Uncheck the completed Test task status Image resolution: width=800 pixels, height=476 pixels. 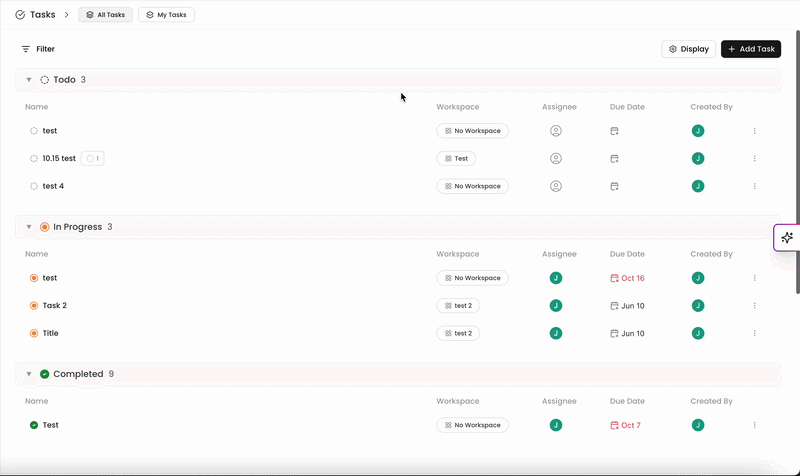34,425
